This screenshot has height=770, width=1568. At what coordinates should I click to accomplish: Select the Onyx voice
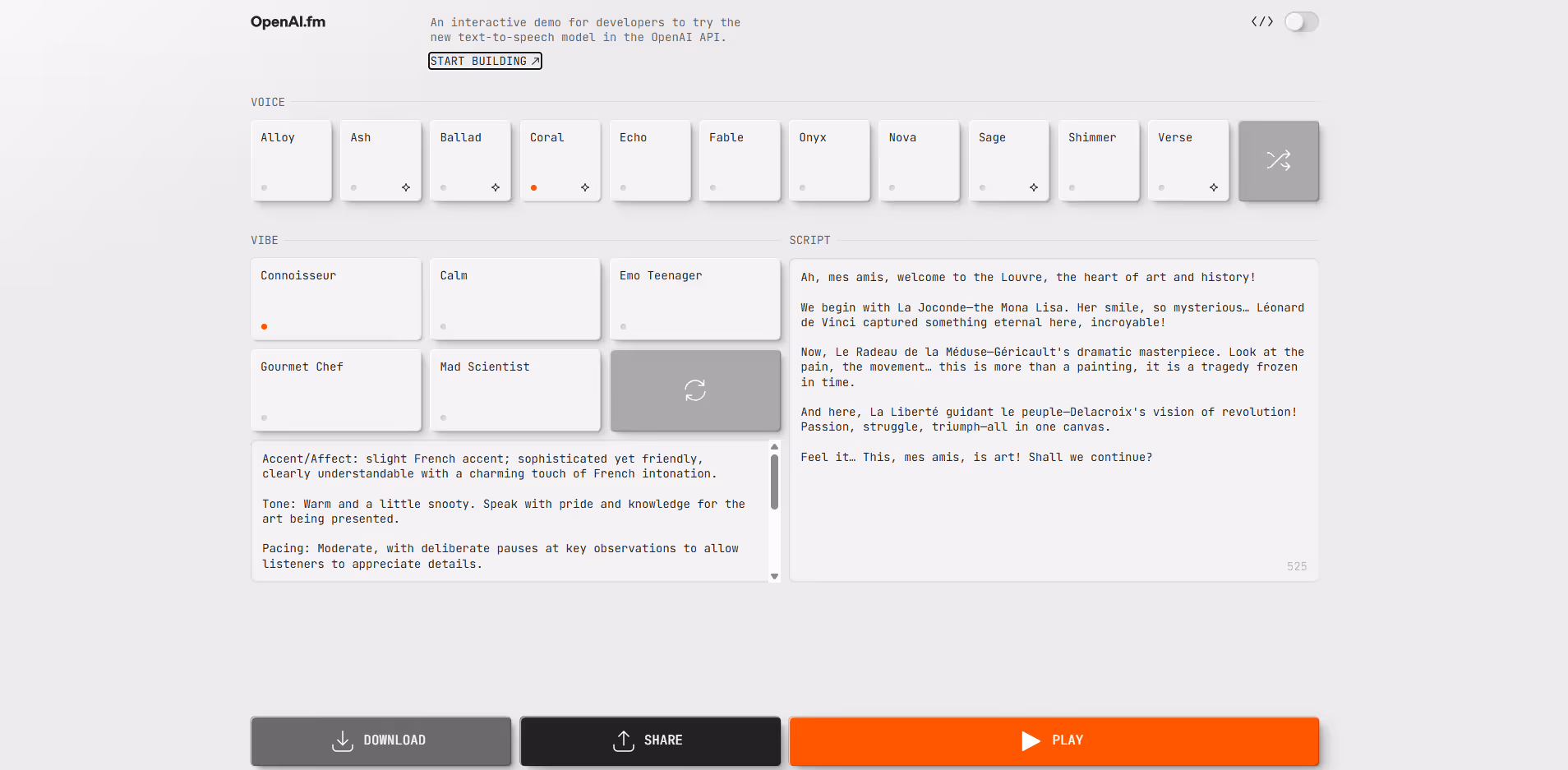[x=829, y=161]
